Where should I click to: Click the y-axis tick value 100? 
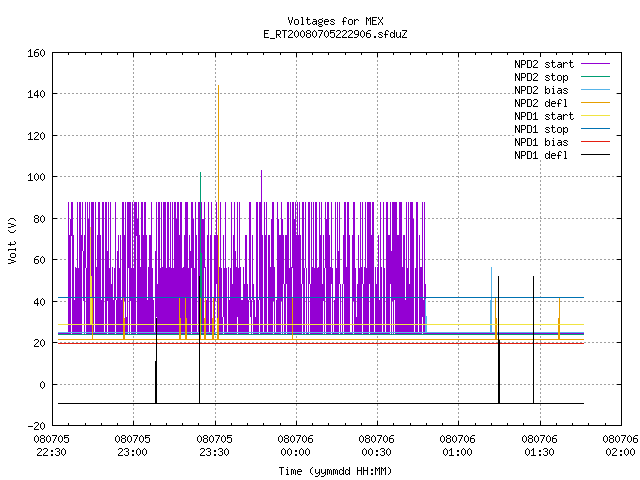36,177
